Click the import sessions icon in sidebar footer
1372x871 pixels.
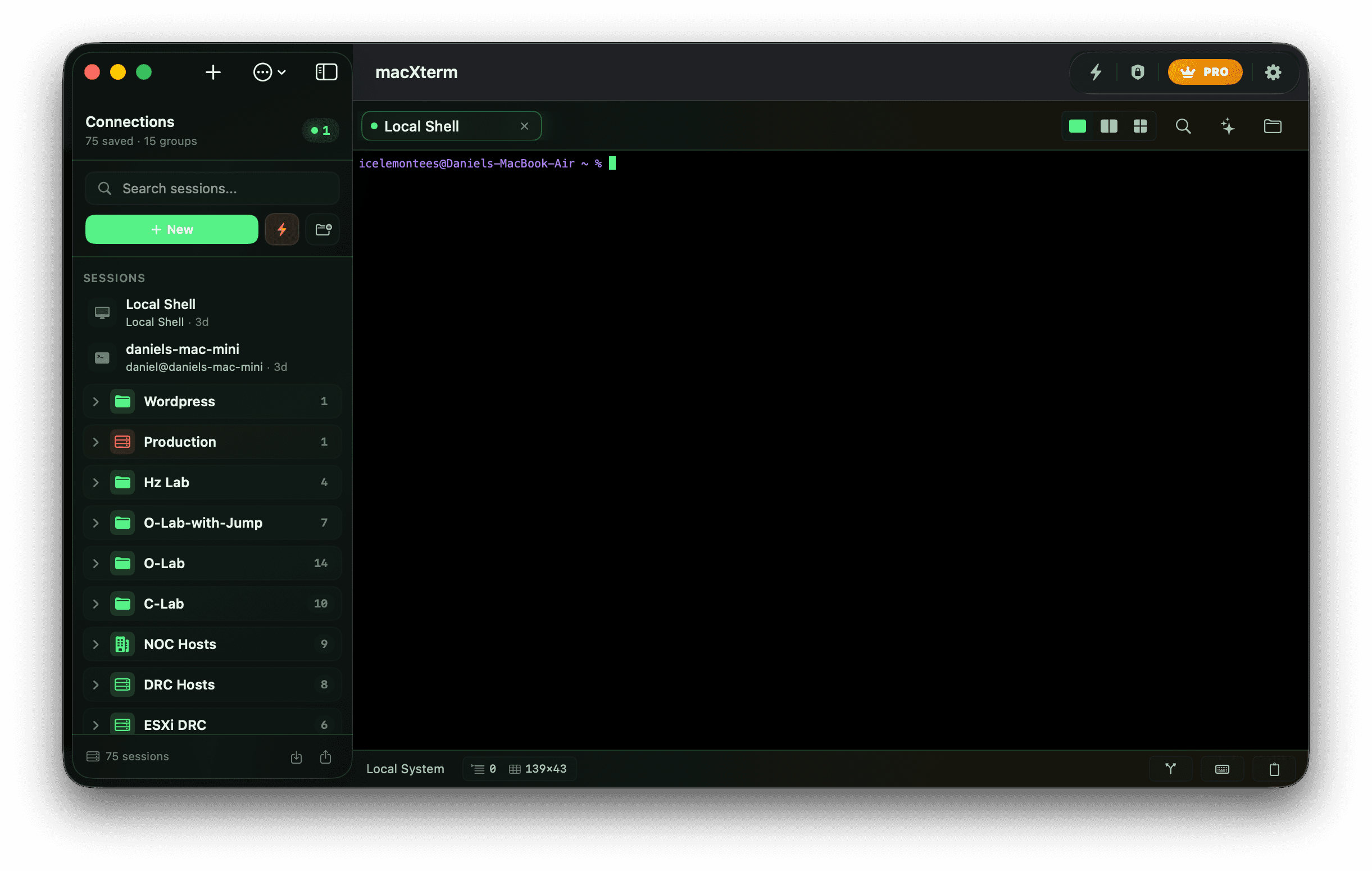296,757
